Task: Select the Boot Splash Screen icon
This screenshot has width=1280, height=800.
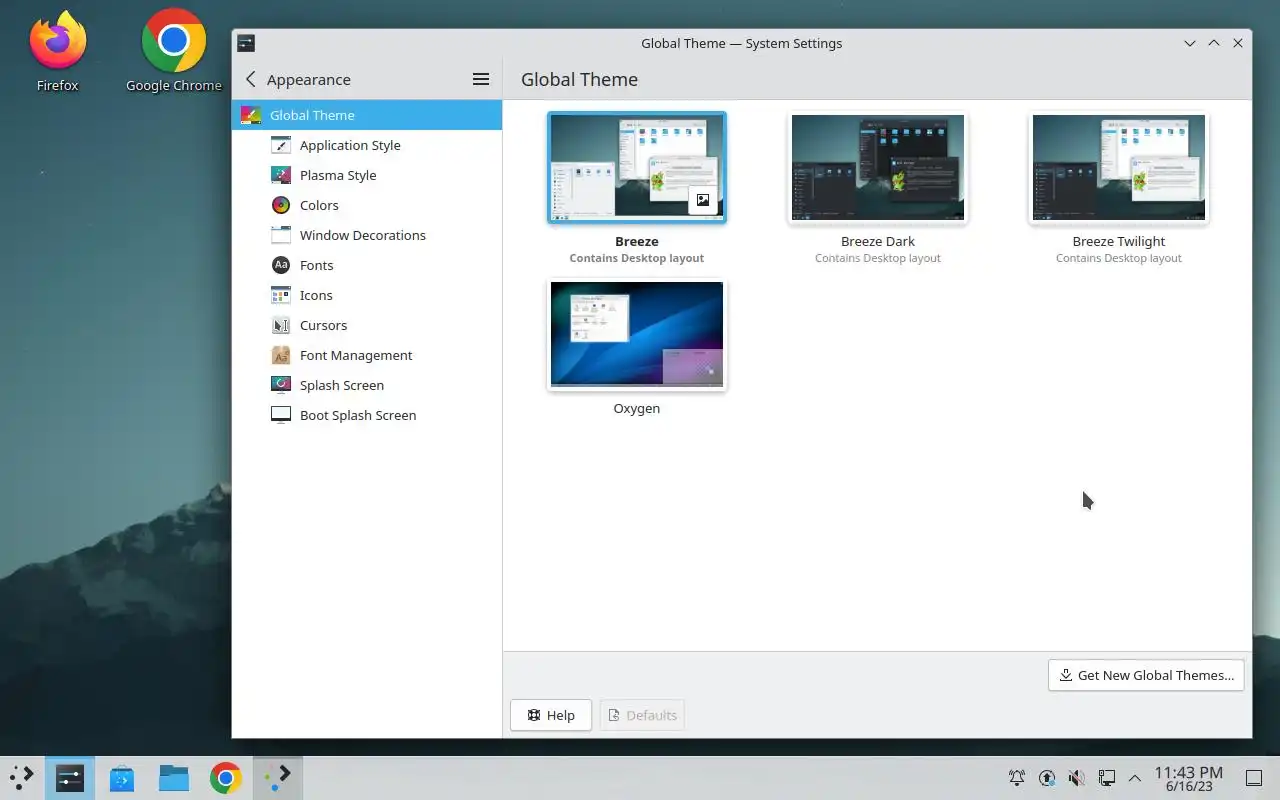Action: click(281, 415)
